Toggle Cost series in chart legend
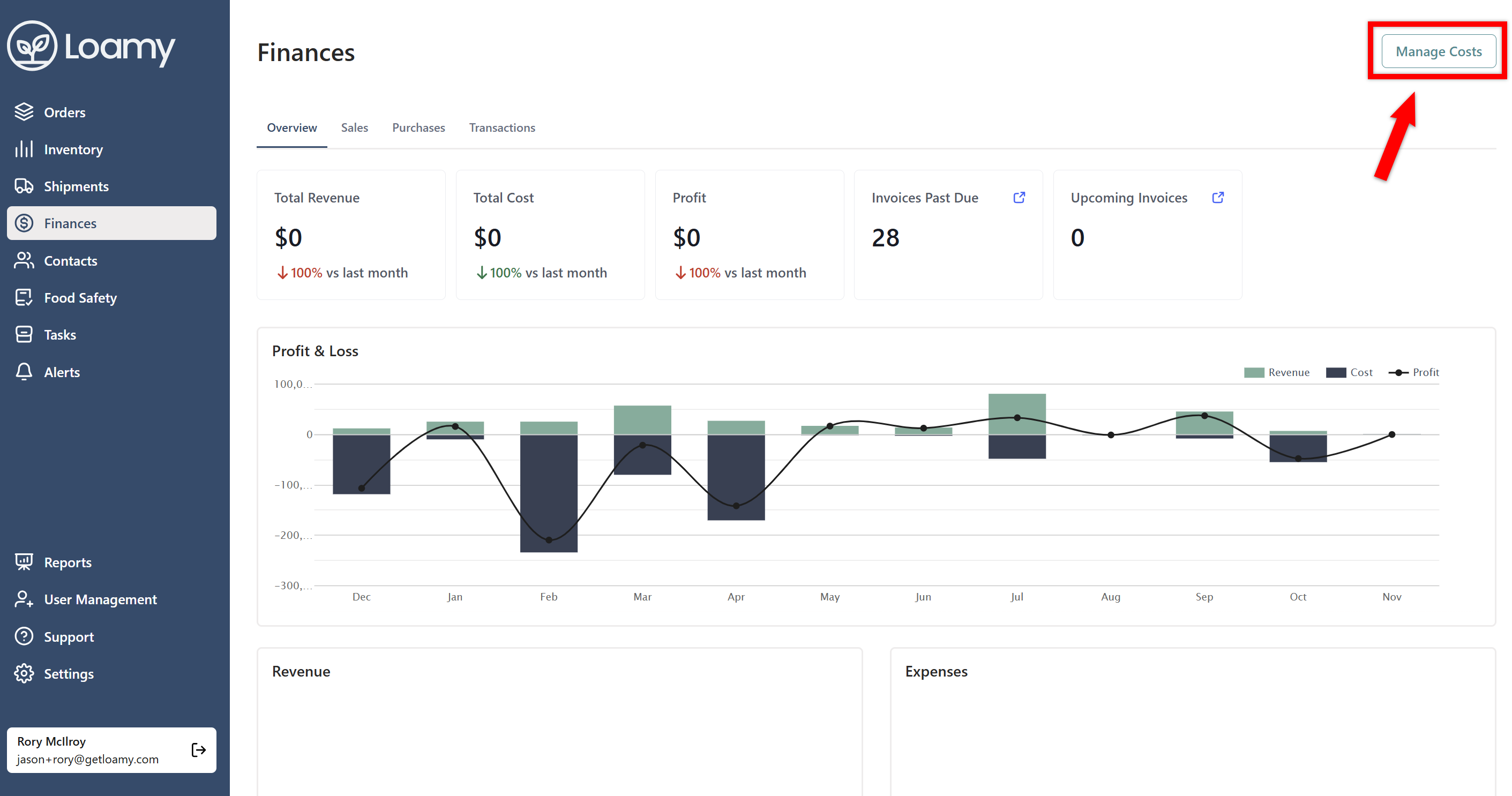 1349,372
